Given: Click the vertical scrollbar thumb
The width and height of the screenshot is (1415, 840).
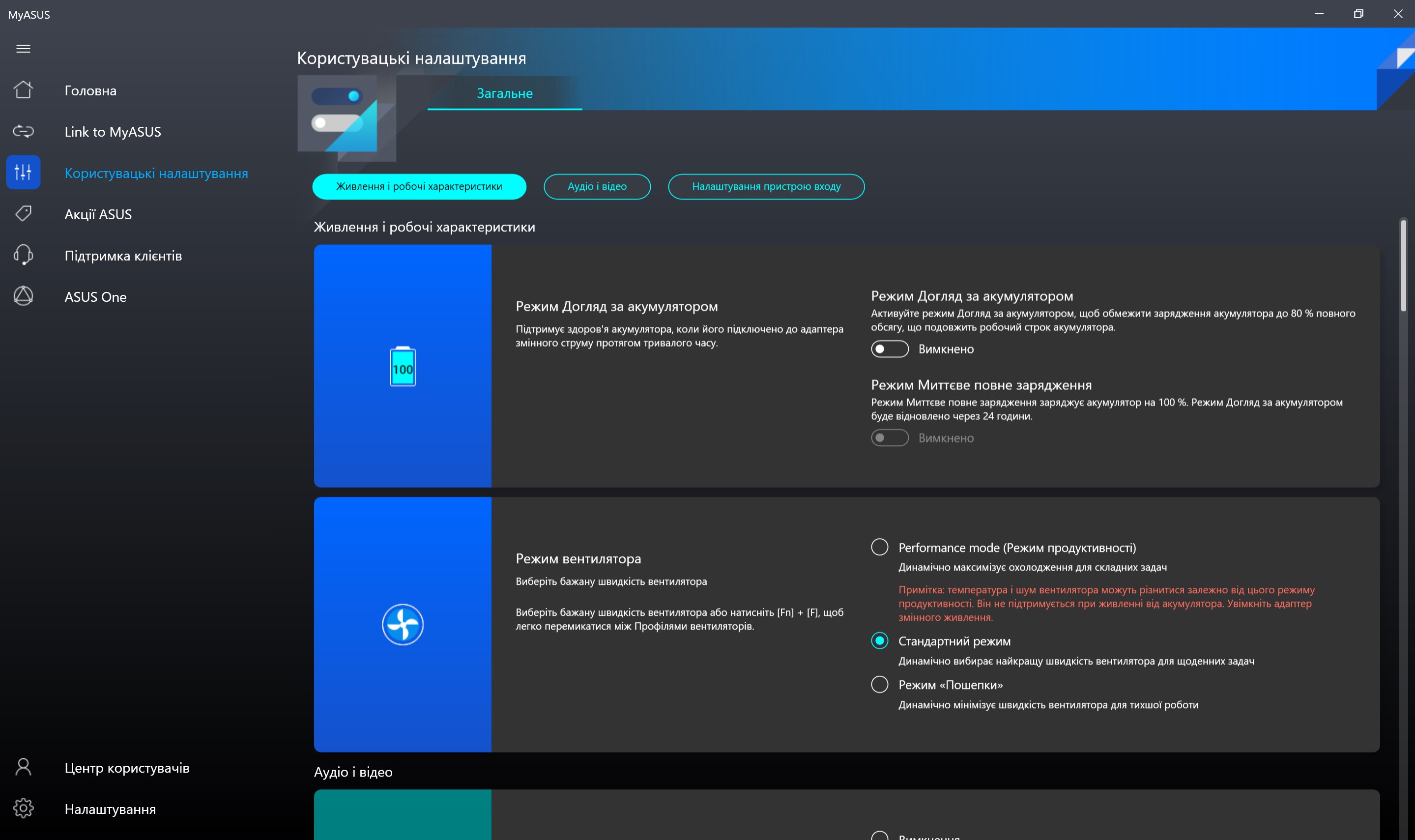Looking at the screenshot, I should click(1403, 266).
